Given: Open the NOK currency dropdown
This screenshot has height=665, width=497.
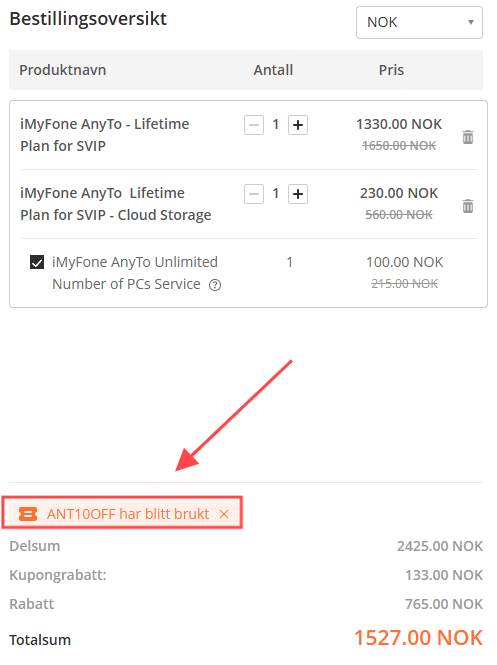Looking at the screenshot, I should pos(419,22).
